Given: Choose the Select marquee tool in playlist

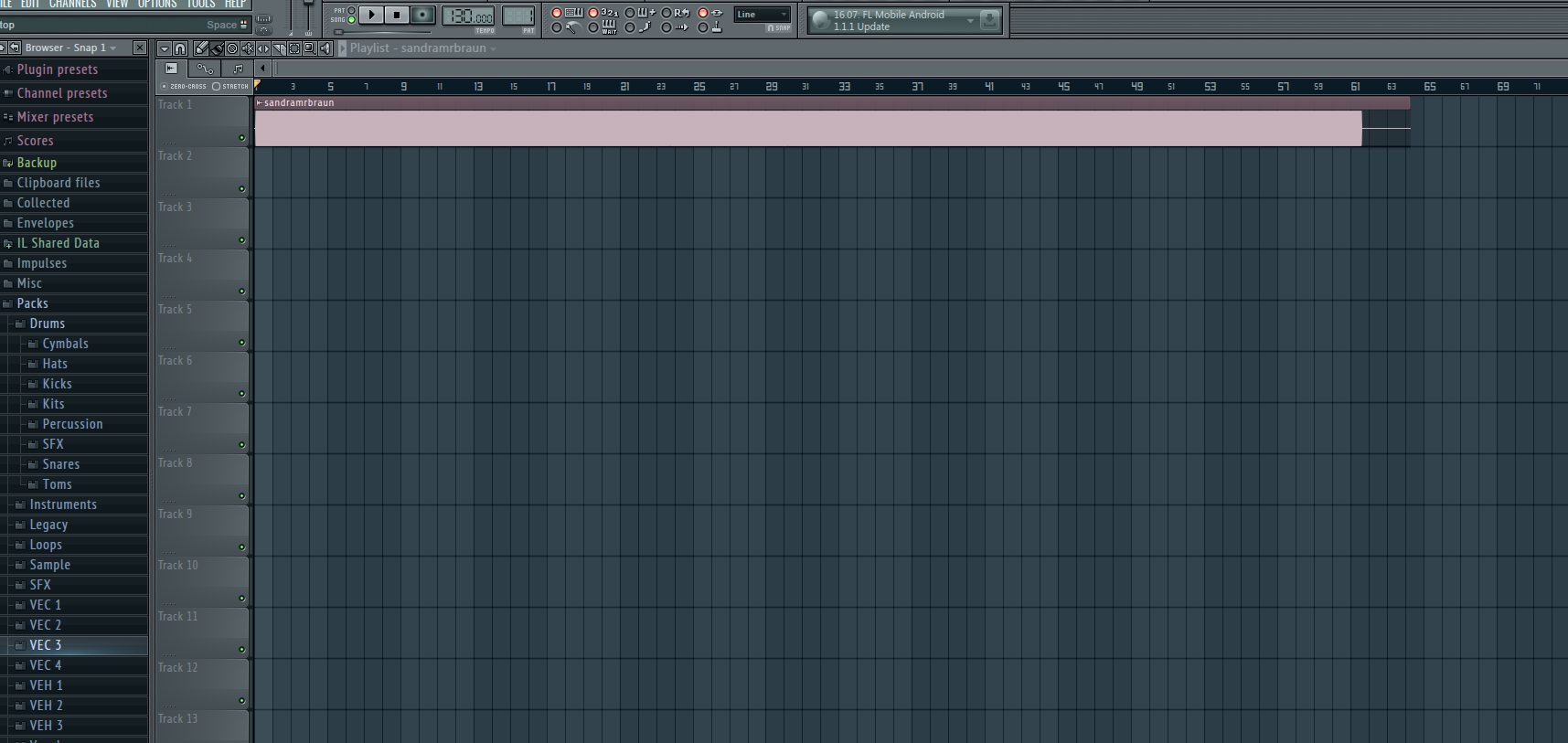Looking at the screenshot, I should (x=294, y=48).
